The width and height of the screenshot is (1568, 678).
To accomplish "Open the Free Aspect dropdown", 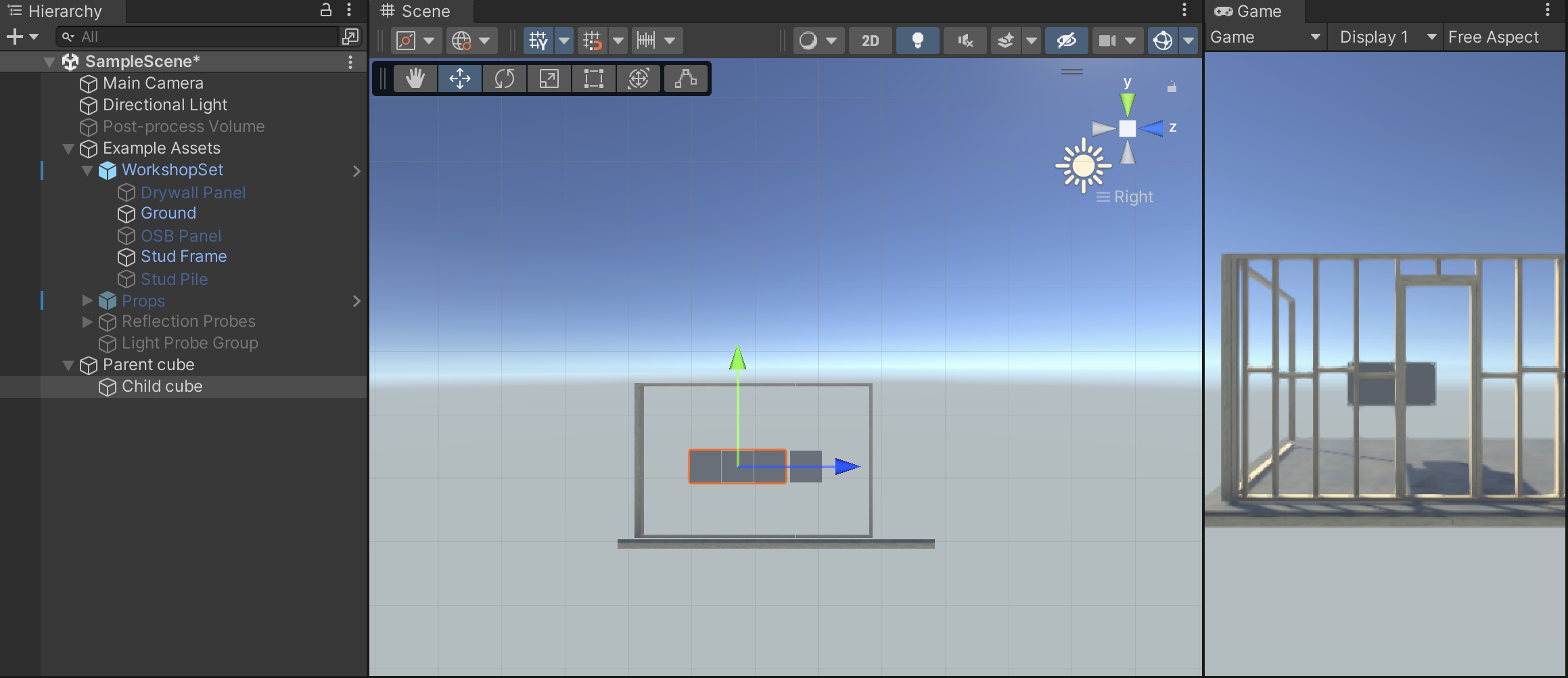I will click(x=1504, y=37).
